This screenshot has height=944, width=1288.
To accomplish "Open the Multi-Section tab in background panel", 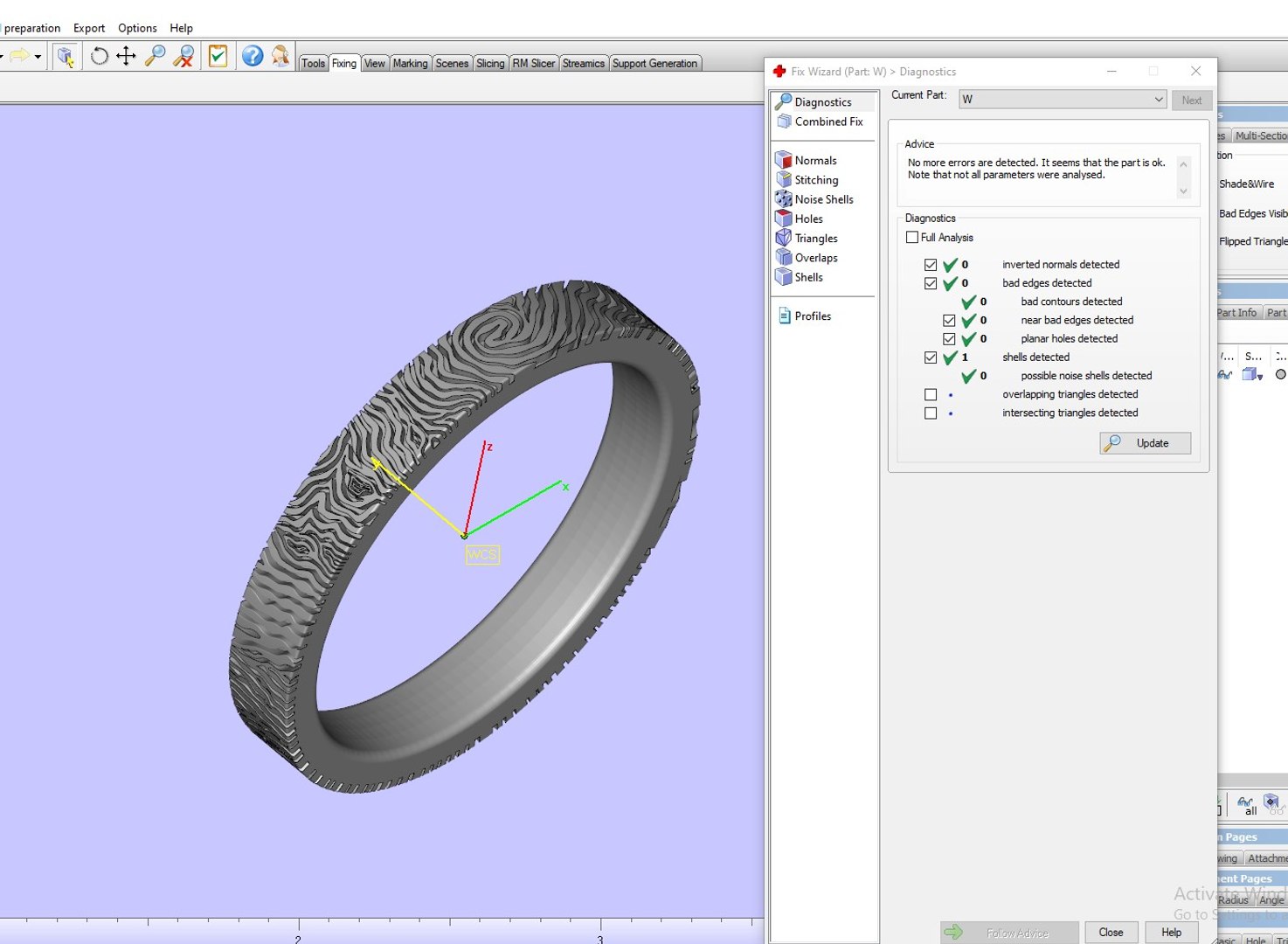I will point(1260,136).
